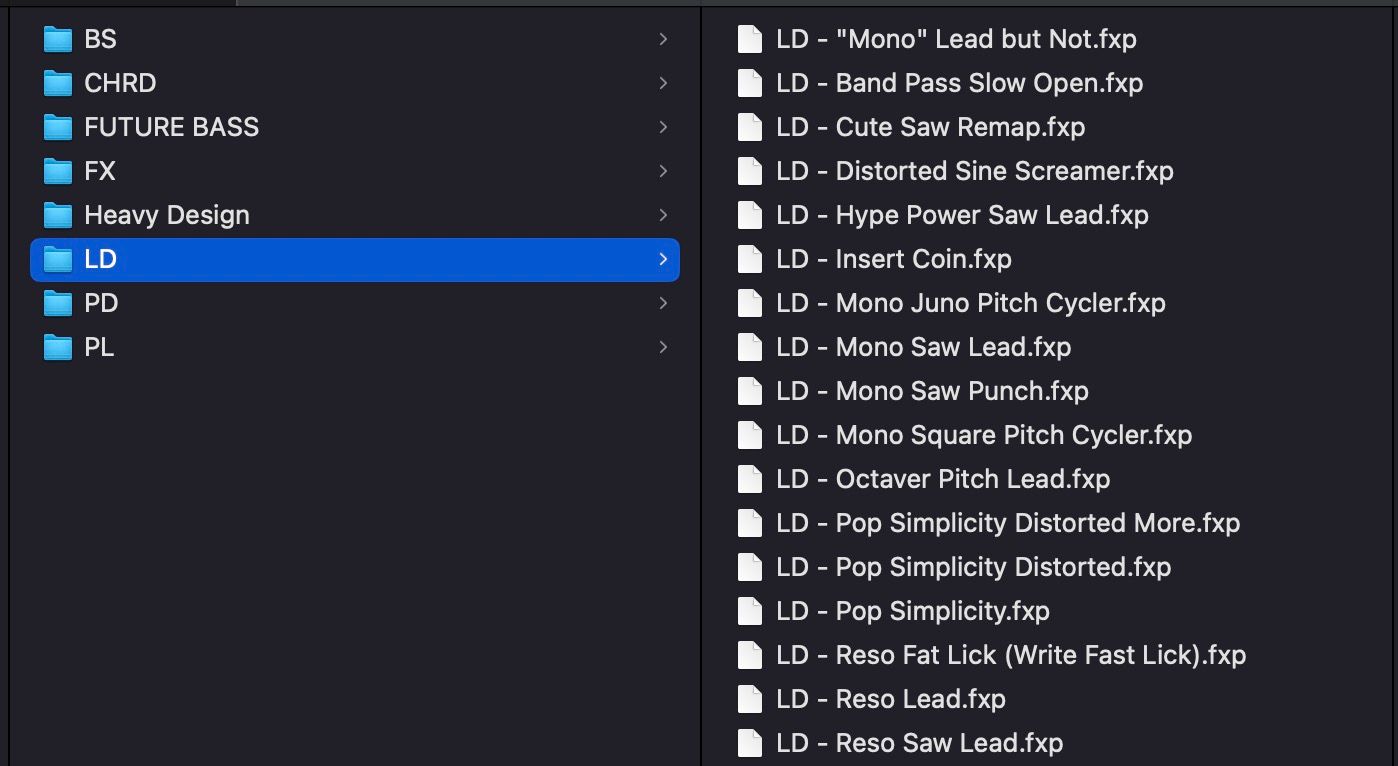
Task: Select LD - Pop Simplicity.fxp file
Action: coord(942,611)
